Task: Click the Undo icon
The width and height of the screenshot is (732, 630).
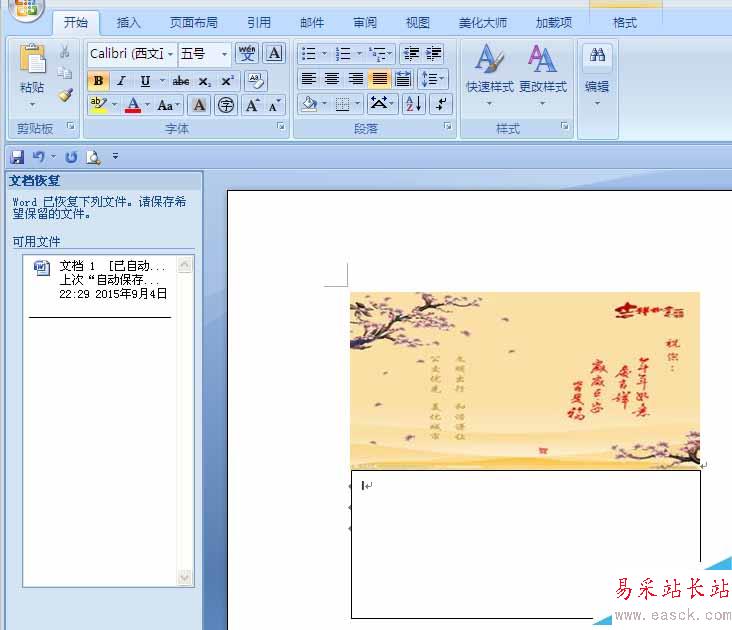Action: point(39,157)
